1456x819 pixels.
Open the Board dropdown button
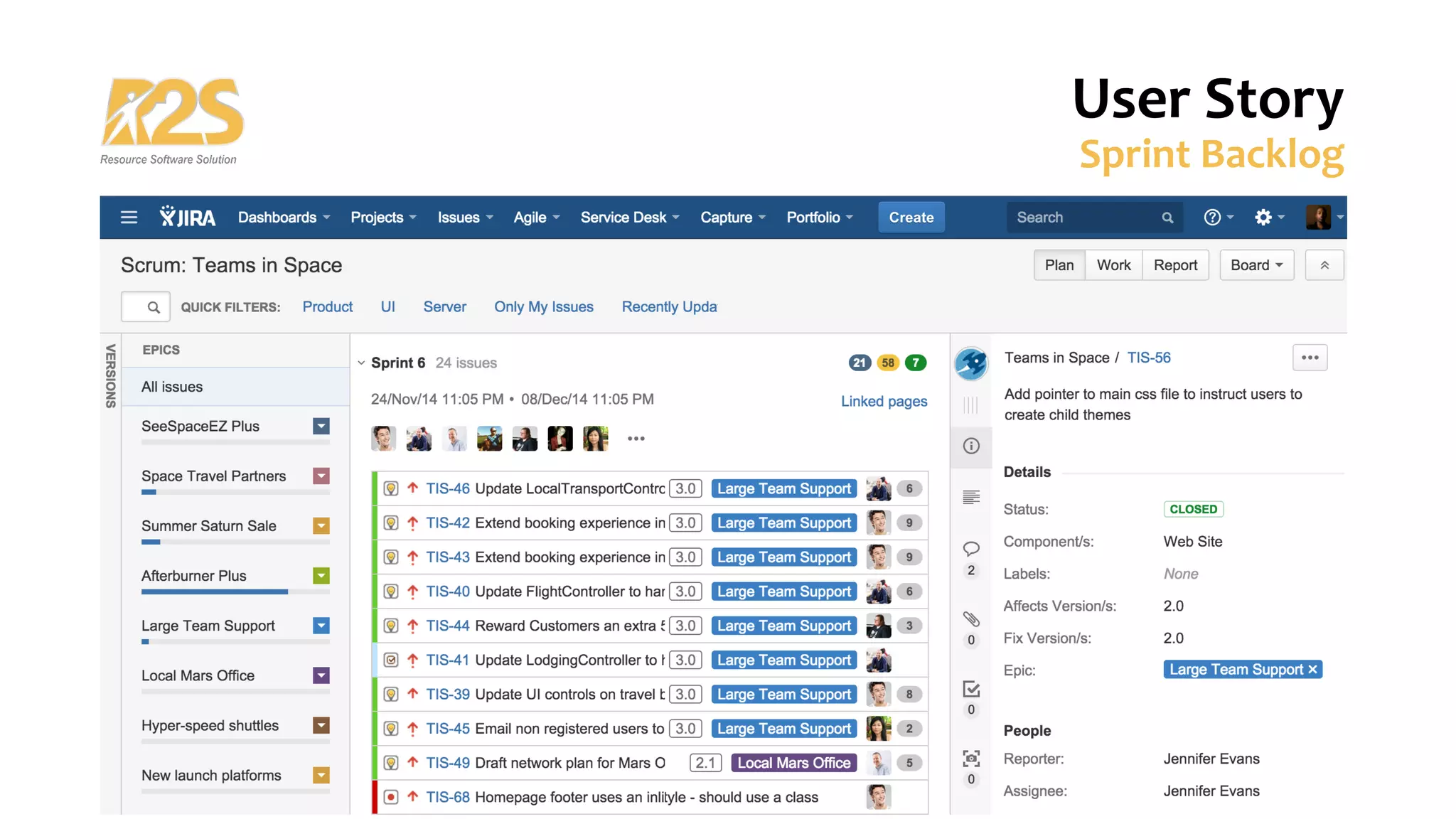coord(1256,265)
